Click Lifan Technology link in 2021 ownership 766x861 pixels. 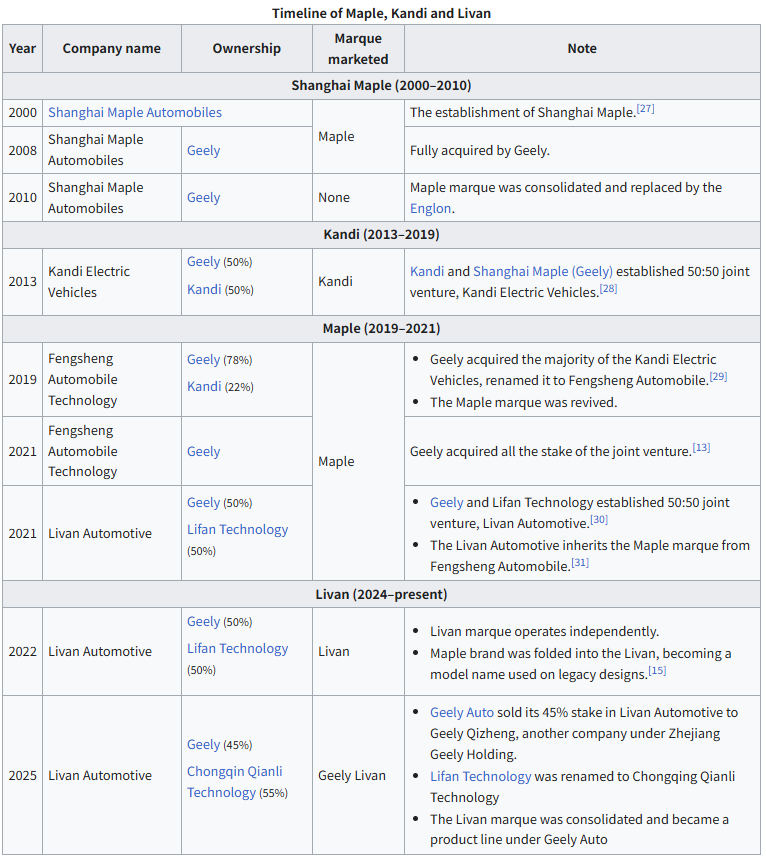pyautogui.click(x=237, y=530)
